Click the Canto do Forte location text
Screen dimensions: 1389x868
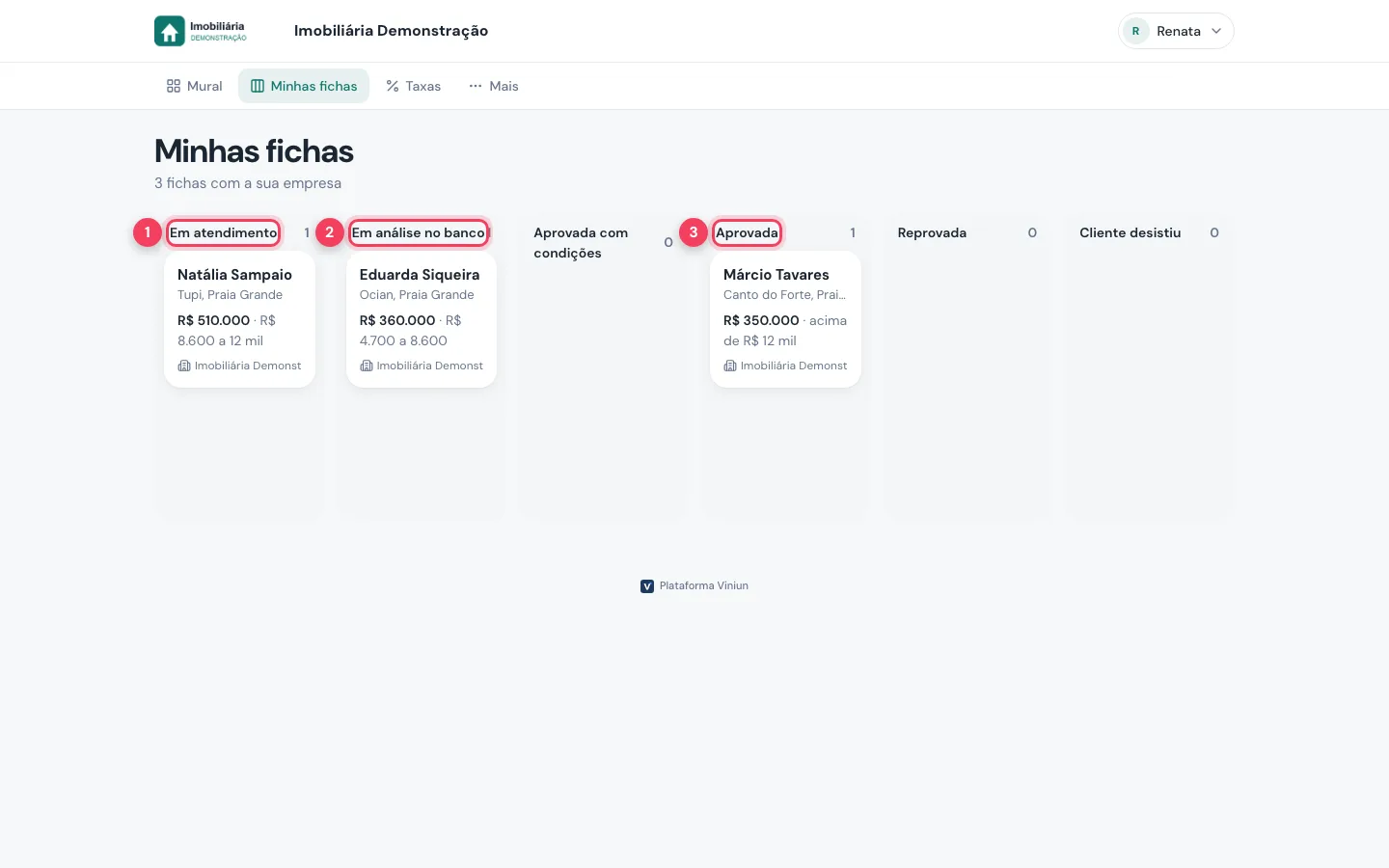coord(784,295)
